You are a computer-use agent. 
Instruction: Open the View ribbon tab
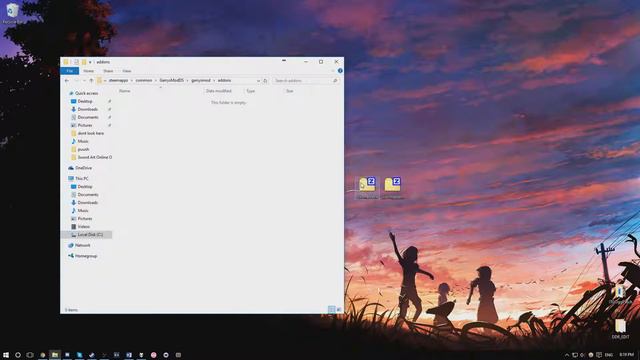click(x=127, y=71)
